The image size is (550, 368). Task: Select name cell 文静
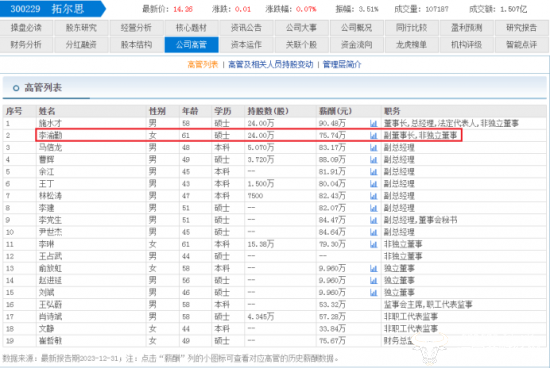pos(46,329)
